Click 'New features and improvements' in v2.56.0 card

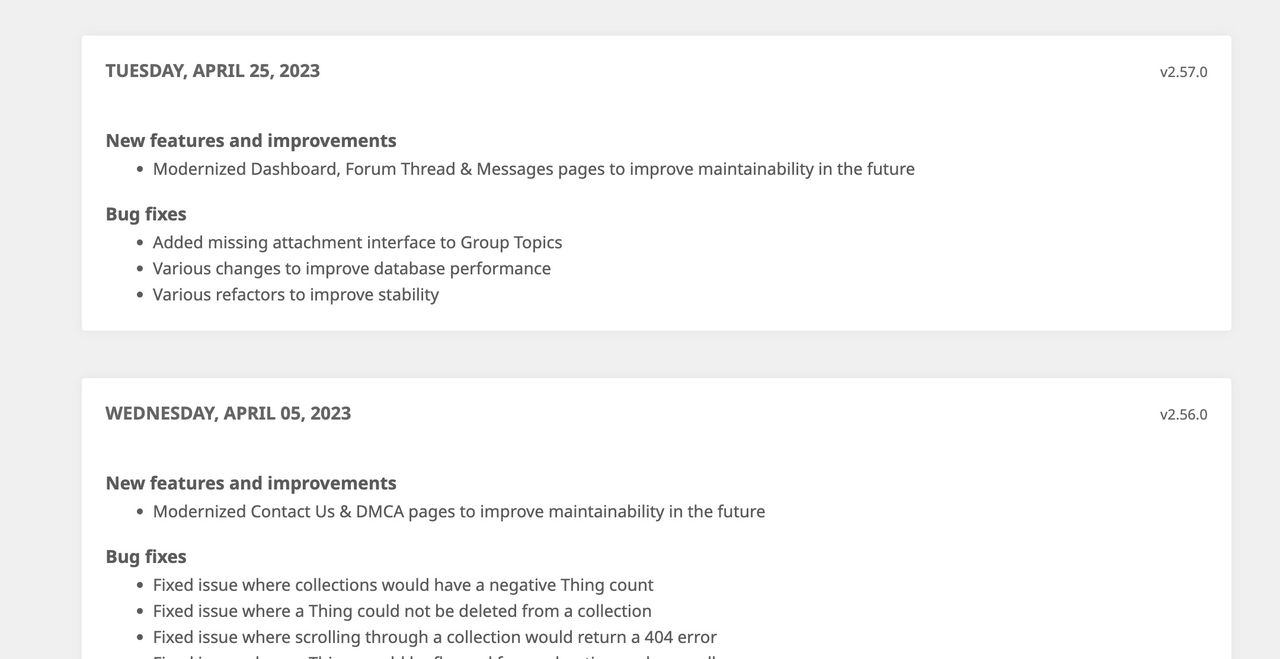click(251, 484)
